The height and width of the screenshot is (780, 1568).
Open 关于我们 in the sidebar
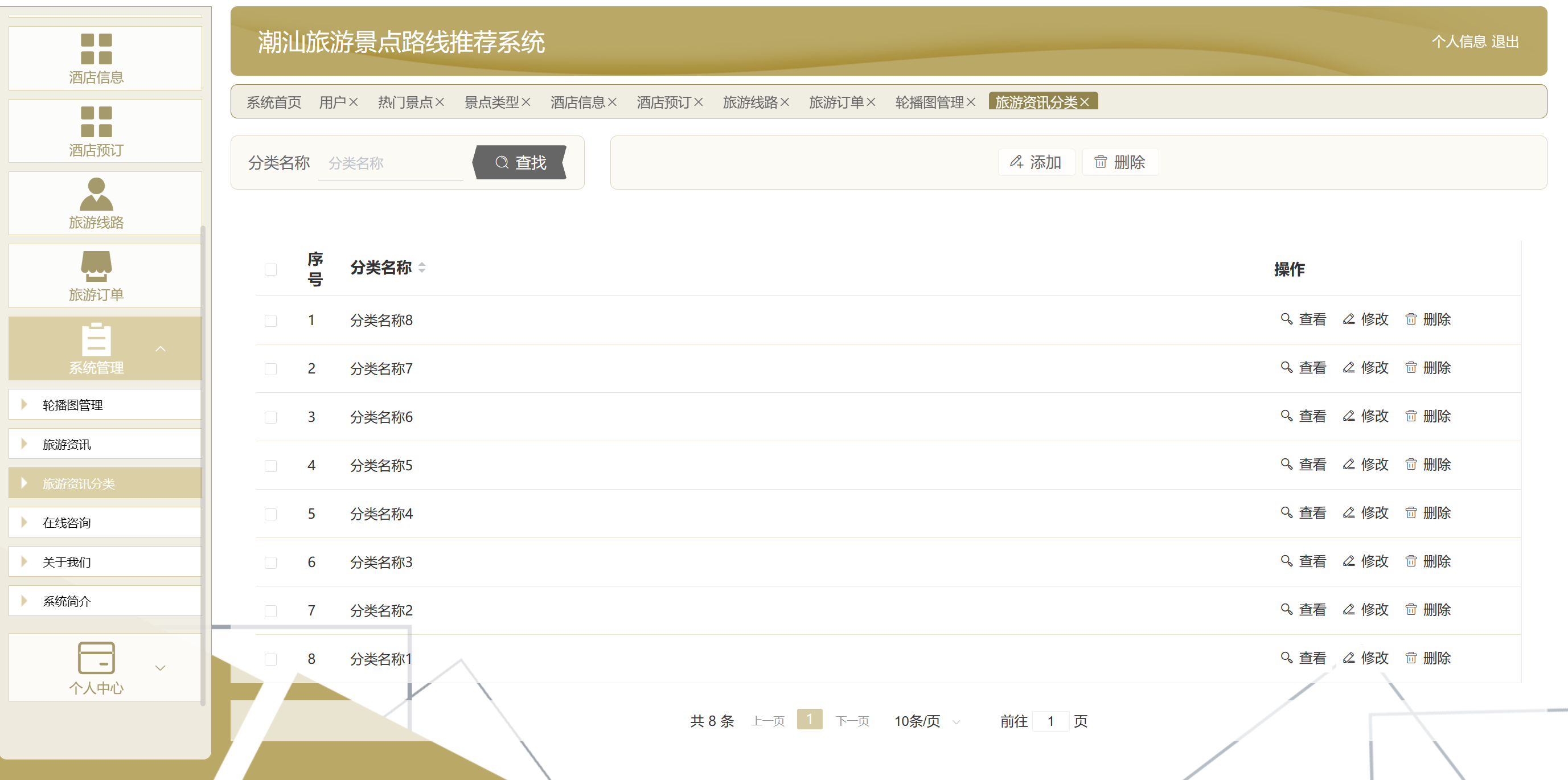105,562
